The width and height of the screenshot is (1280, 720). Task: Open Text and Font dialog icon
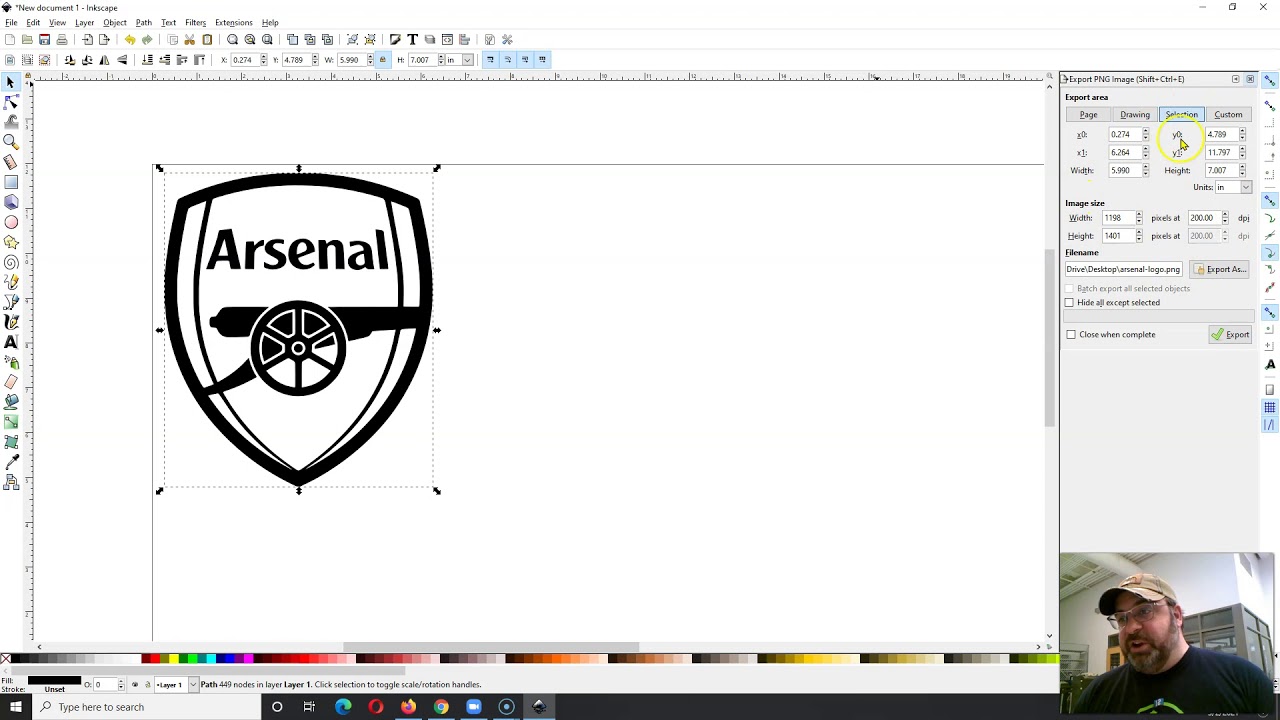click(x=412, y=40)
